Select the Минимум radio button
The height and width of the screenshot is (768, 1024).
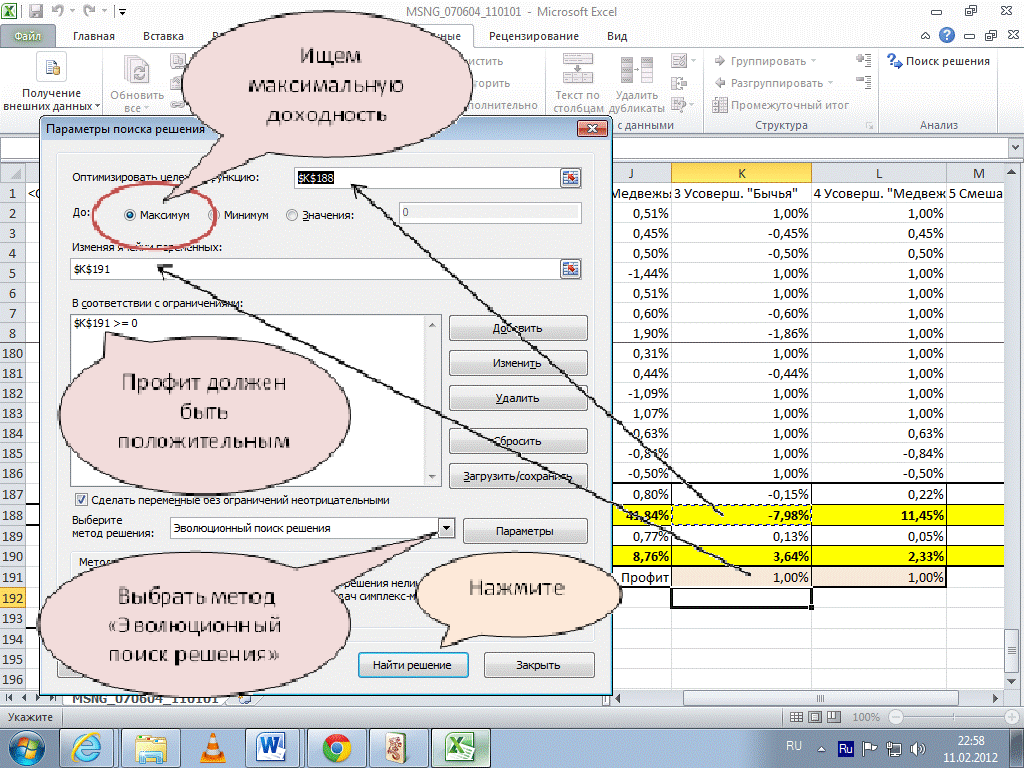214,215
